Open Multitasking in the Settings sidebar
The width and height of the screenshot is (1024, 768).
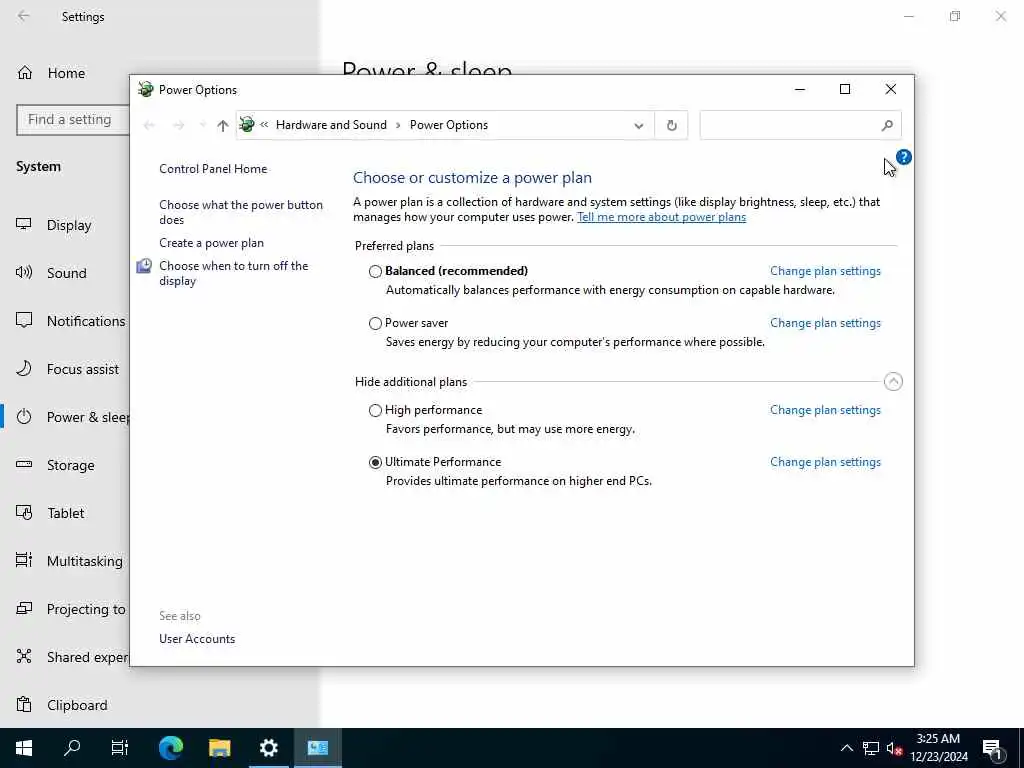pyautogui.click(x=85, y=561)
